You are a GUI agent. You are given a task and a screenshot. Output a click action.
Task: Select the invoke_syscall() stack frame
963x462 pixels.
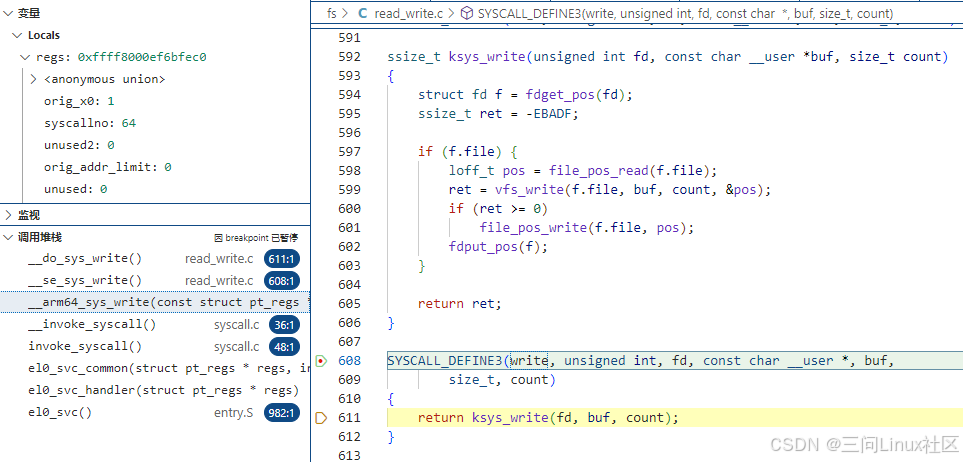pyautogui.click(x=155, y=346)
